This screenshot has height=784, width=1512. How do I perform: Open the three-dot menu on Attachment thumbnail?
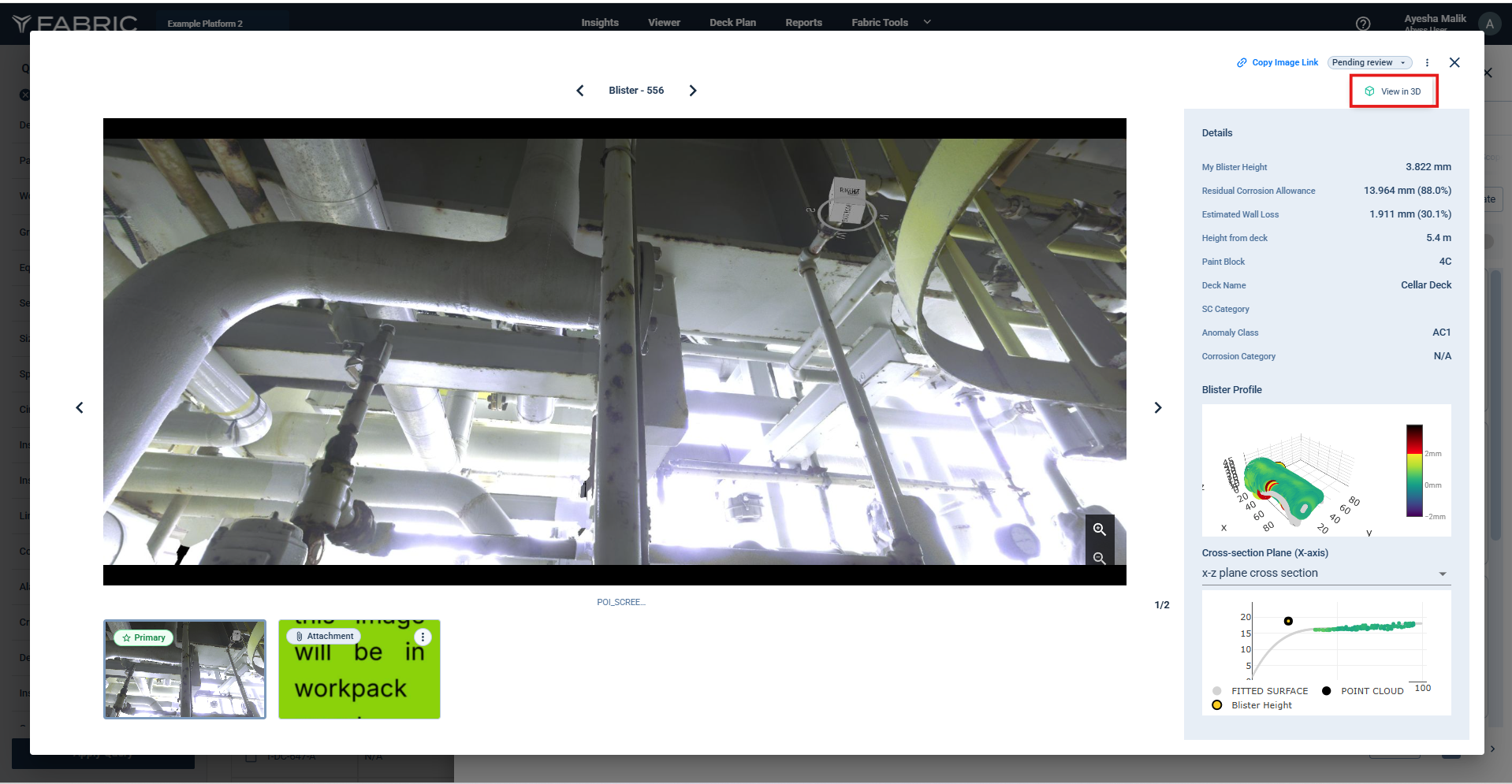423,637
